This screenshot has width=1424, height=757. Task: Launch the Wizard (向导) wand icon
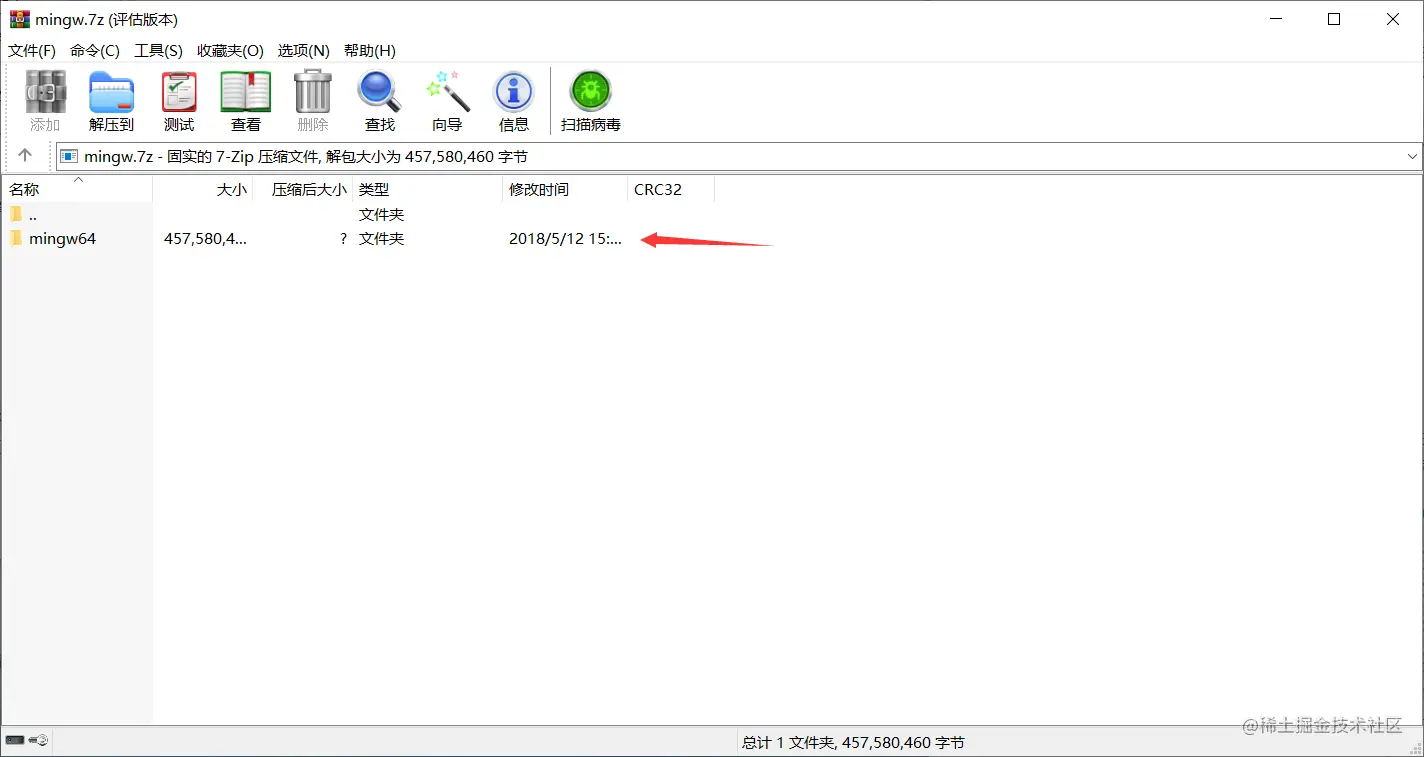coord(447,100)
